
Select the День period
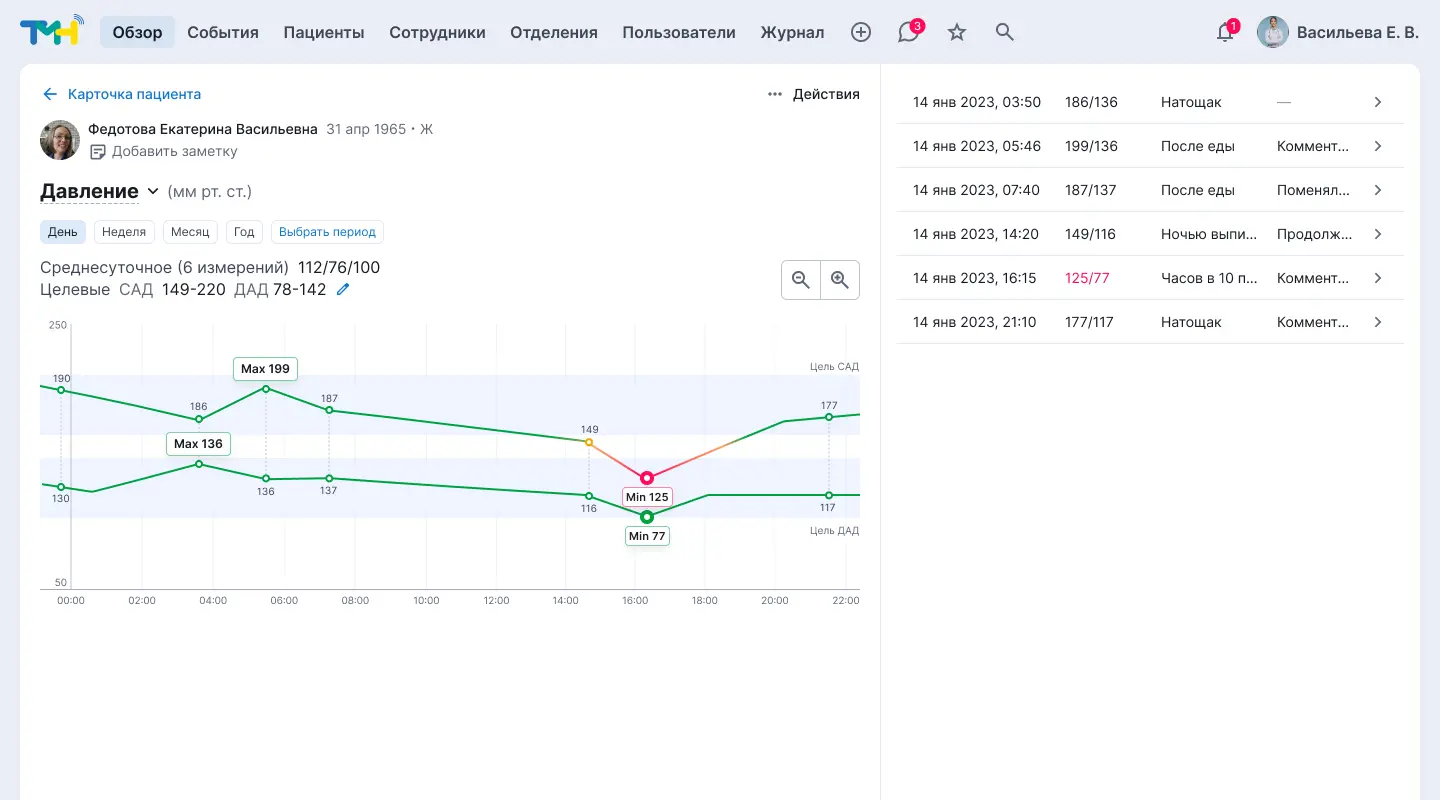(x=63, y=232)
